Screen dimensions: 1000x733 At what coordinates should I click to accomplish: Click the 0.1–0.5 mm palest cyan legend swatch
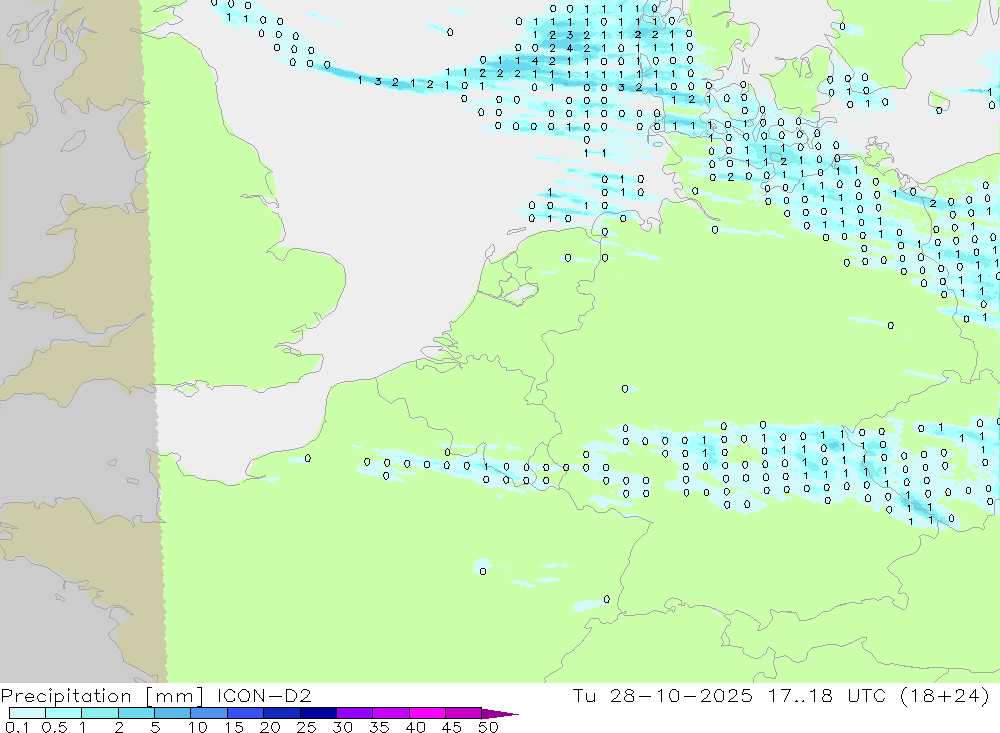point(27,713)
